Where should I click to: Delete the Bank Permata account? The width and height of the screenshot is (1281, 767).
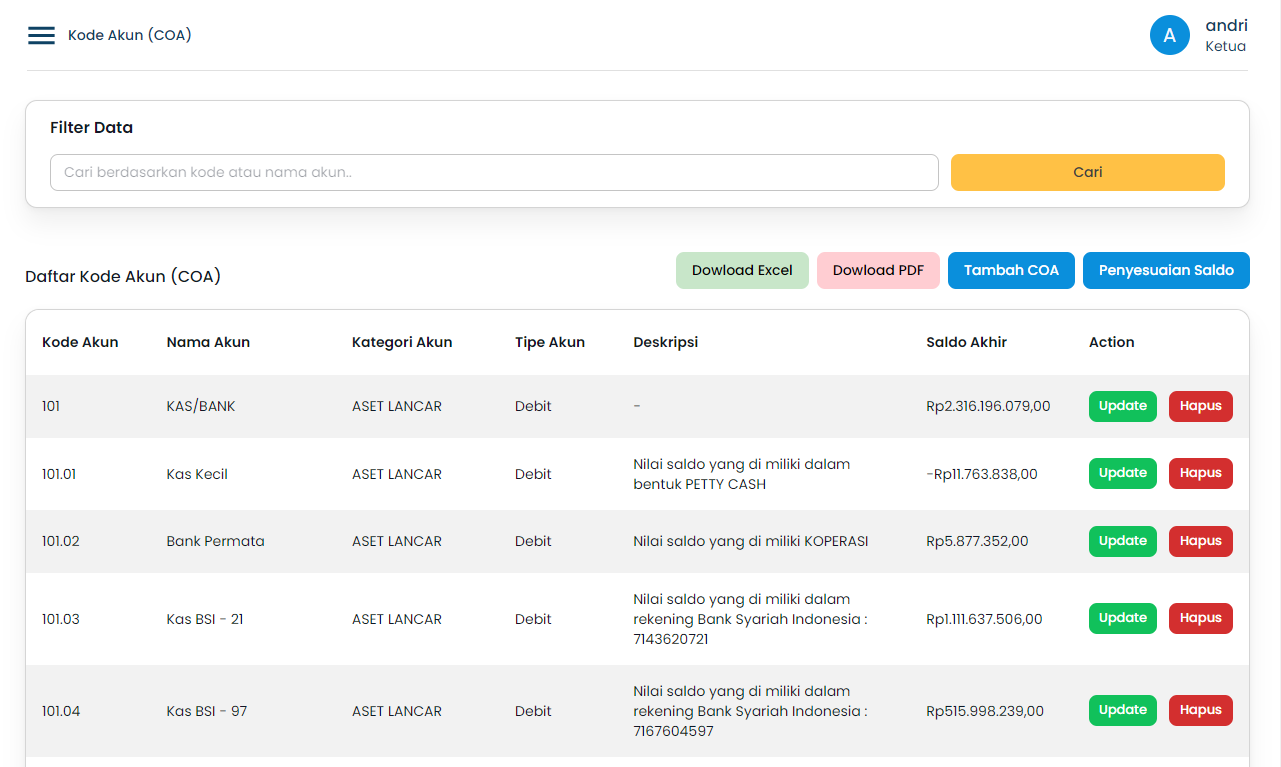(x=1200, y=541)
